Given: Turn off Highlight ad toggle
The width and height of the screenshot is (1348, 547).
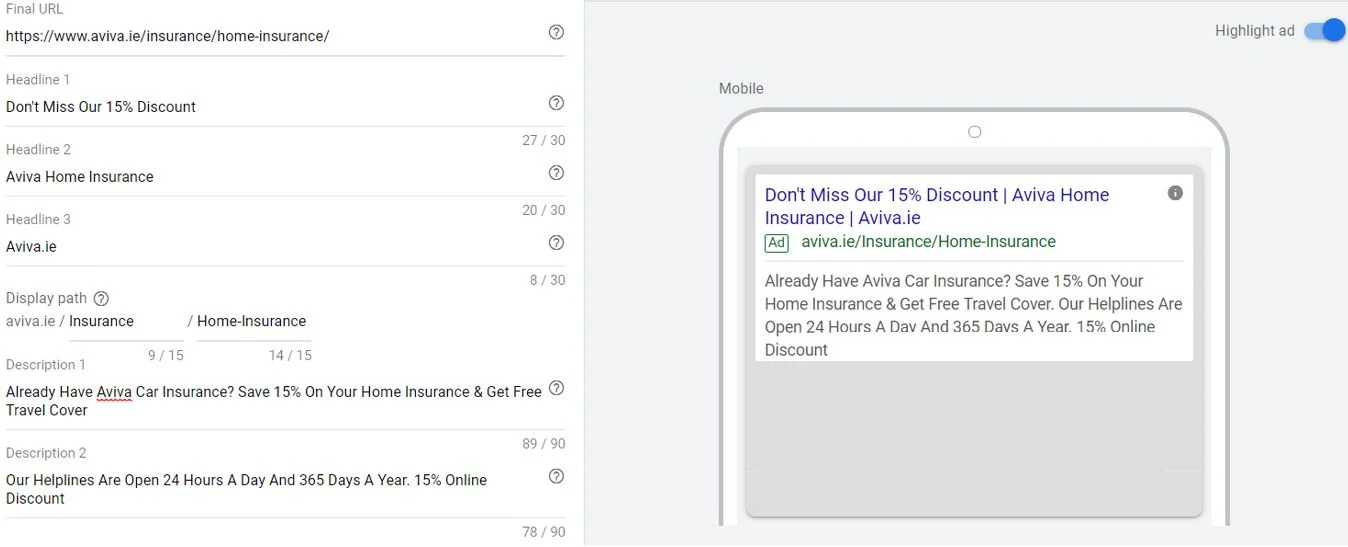Looking at the screenshot, I should [x=1324, y=31].
